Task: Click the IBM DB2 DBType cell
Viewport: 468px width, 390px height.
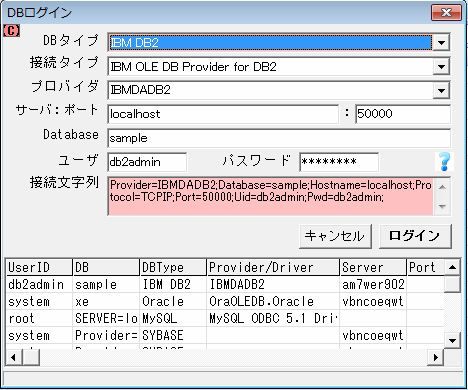Action: [x=173, y=285]
